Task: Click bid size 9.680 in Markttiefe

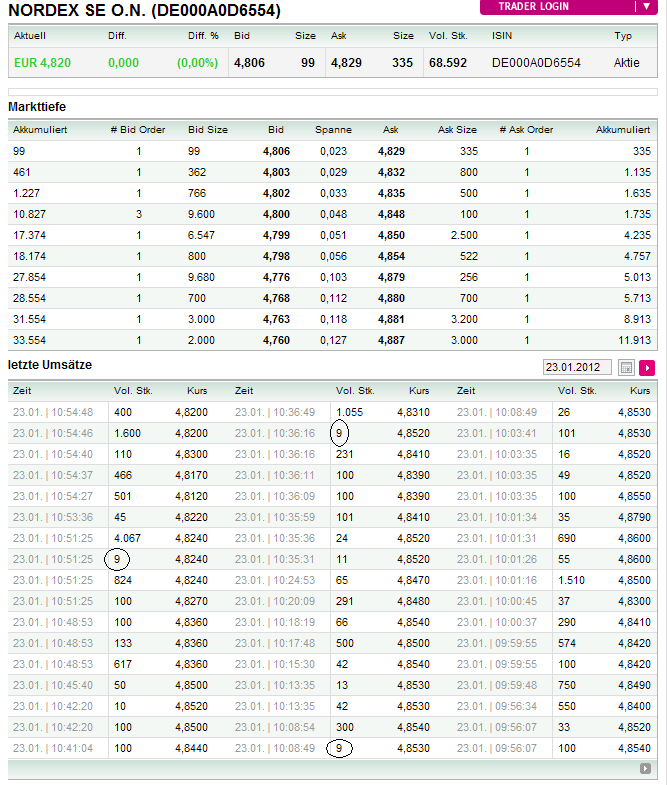Action: point(201,277)
